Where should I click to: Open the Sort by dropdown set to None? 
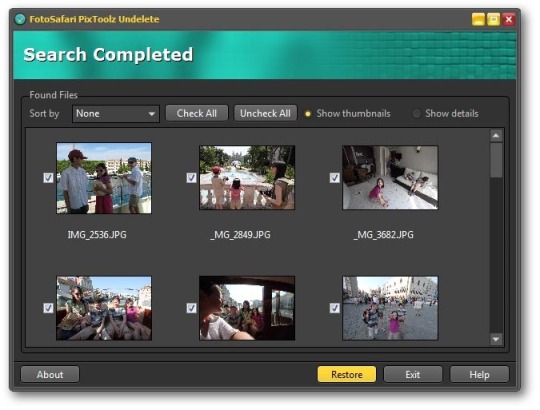tap(116, 114)
